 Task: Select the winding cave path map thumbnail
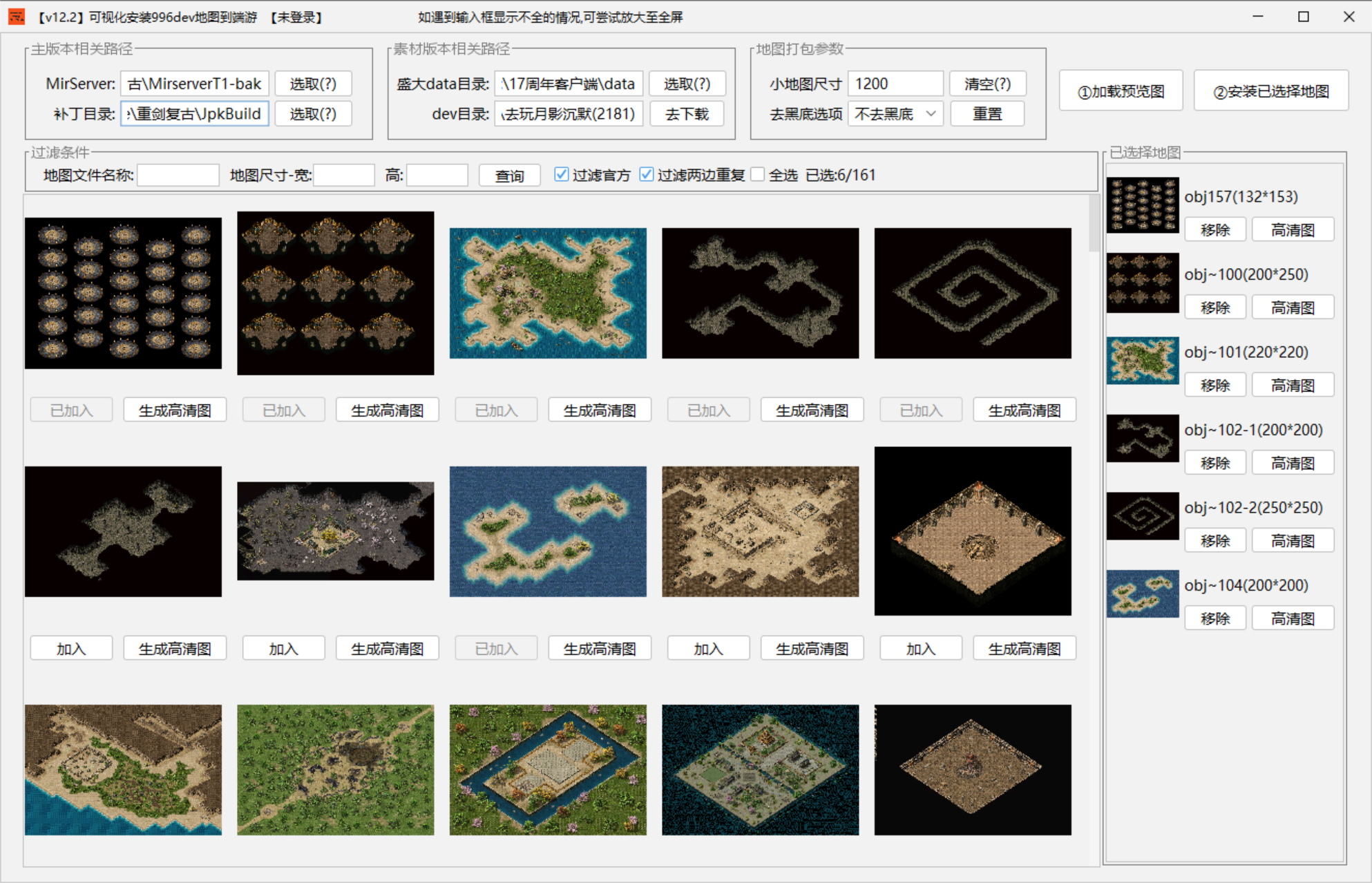pos(761,293)
